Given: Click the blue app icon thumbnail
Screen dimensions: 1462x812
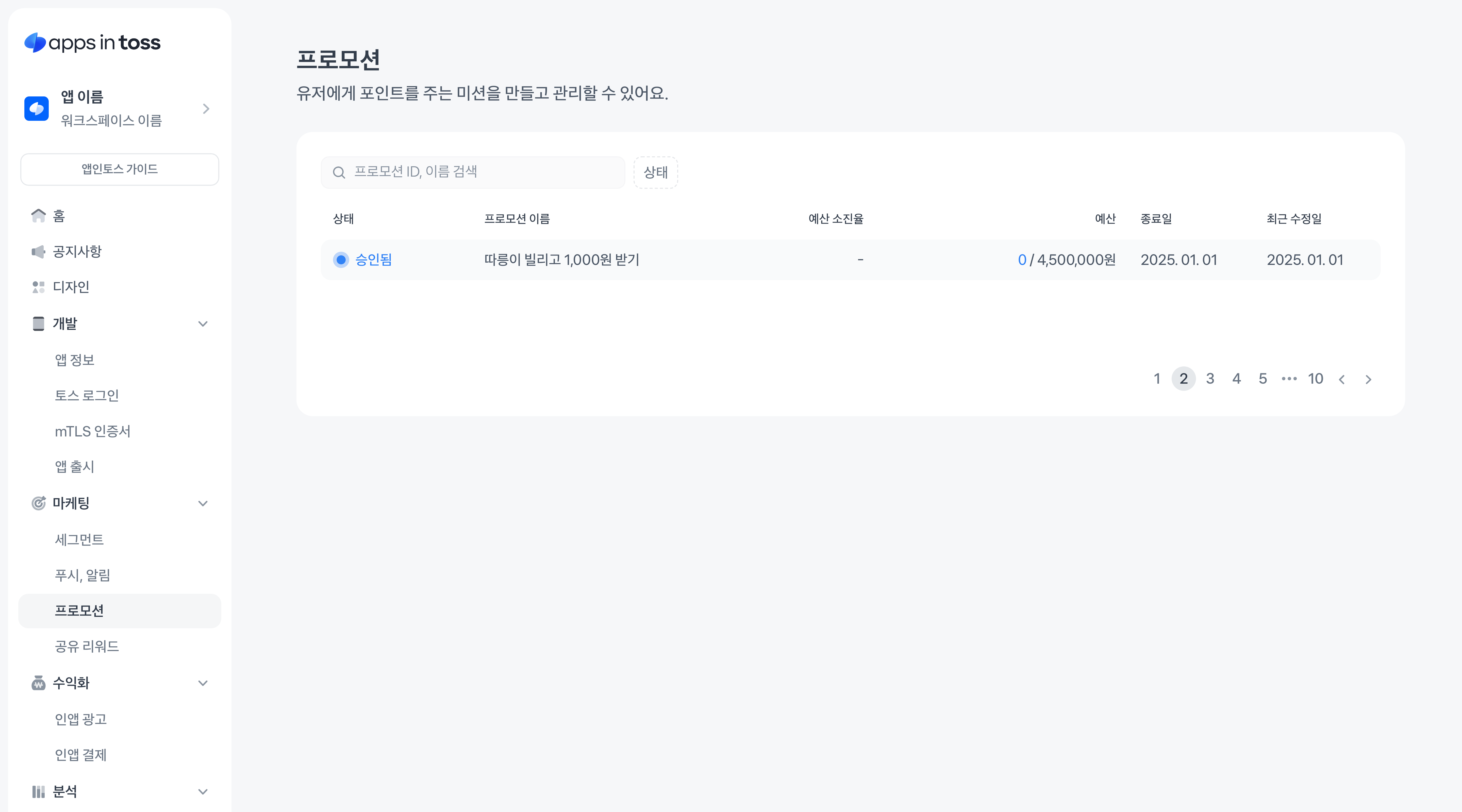Looking at the screenshot, I should click(x=36, y=108).
